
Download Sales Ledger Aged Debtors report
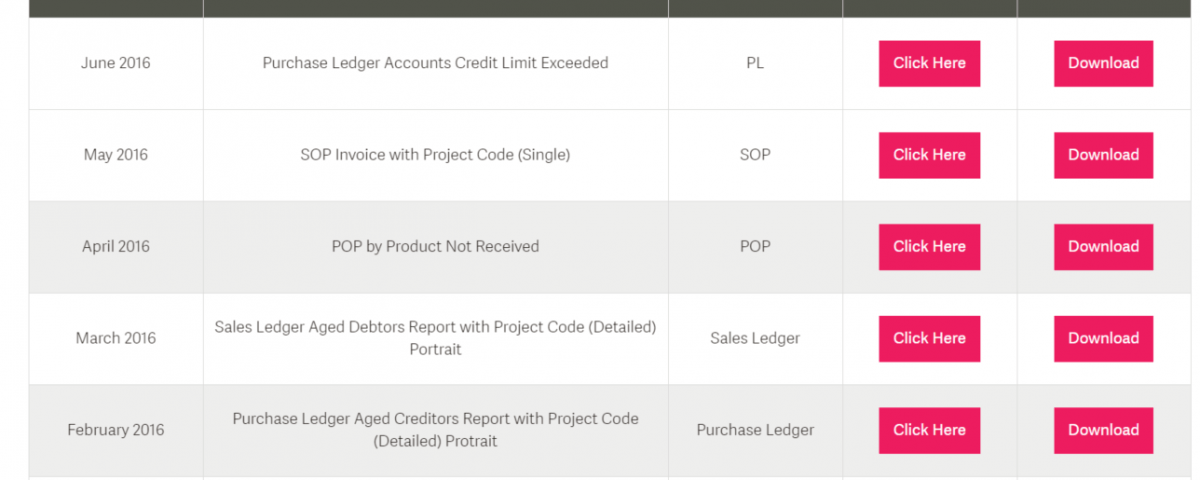[1103, 338]
